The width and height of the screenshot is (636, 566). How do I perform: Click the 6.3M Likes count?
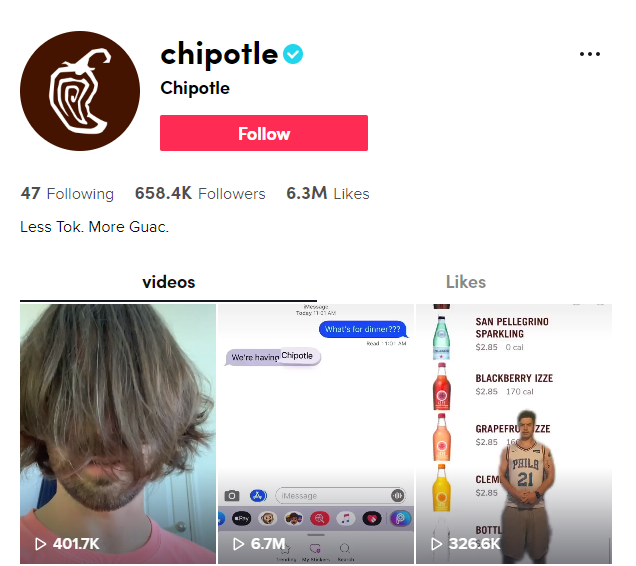coord(328,194)
